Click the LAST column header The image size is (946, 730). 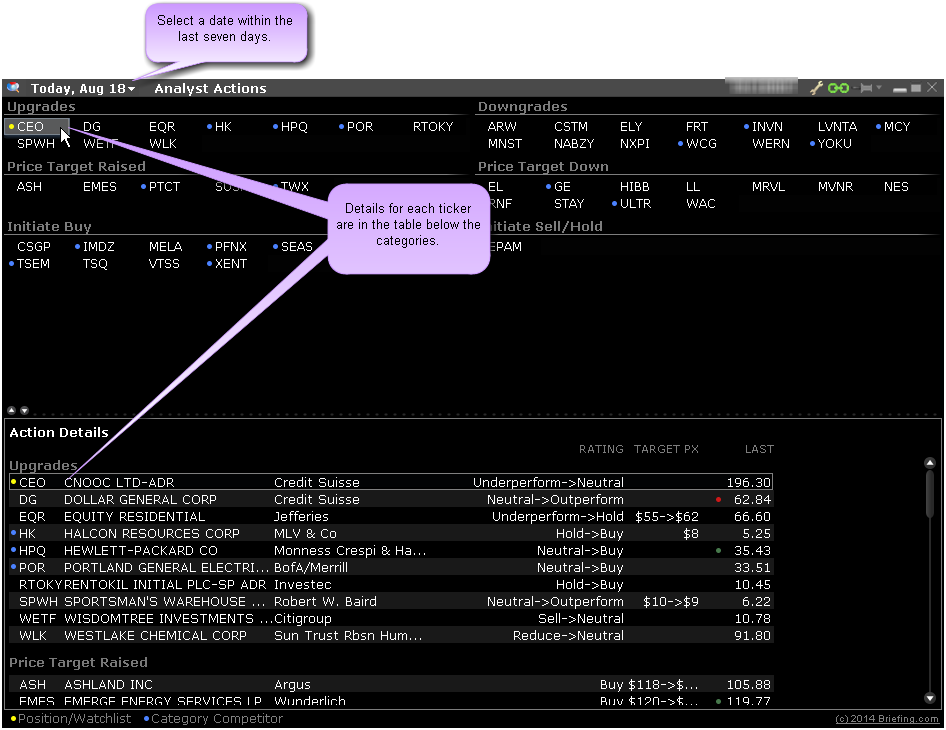click(759, 449)
